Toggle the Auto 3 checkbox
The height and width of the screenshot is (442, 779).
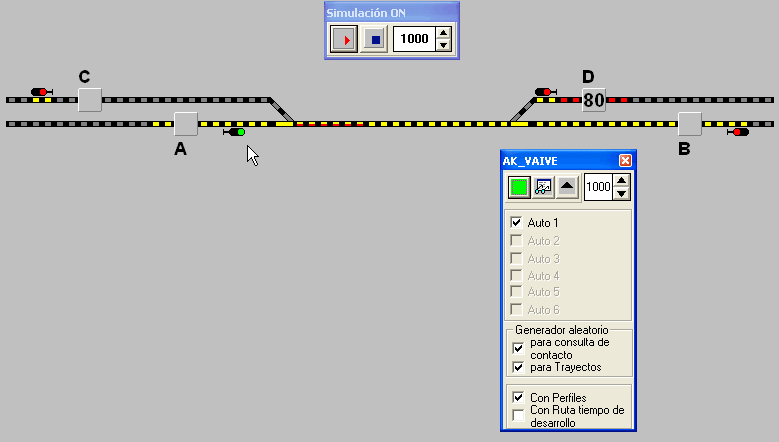(x=516, y=259)
